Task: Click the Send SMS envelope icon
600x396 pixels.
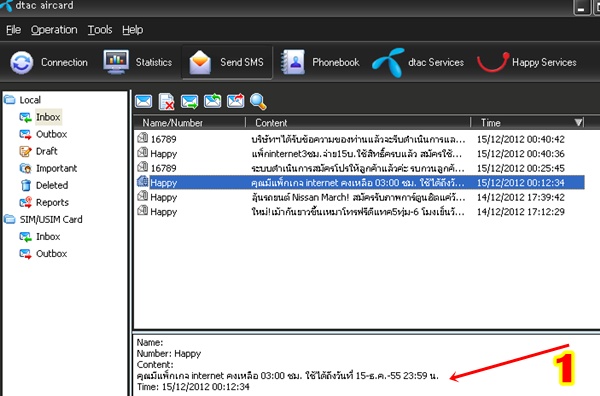Action: [x=200, y=62]
